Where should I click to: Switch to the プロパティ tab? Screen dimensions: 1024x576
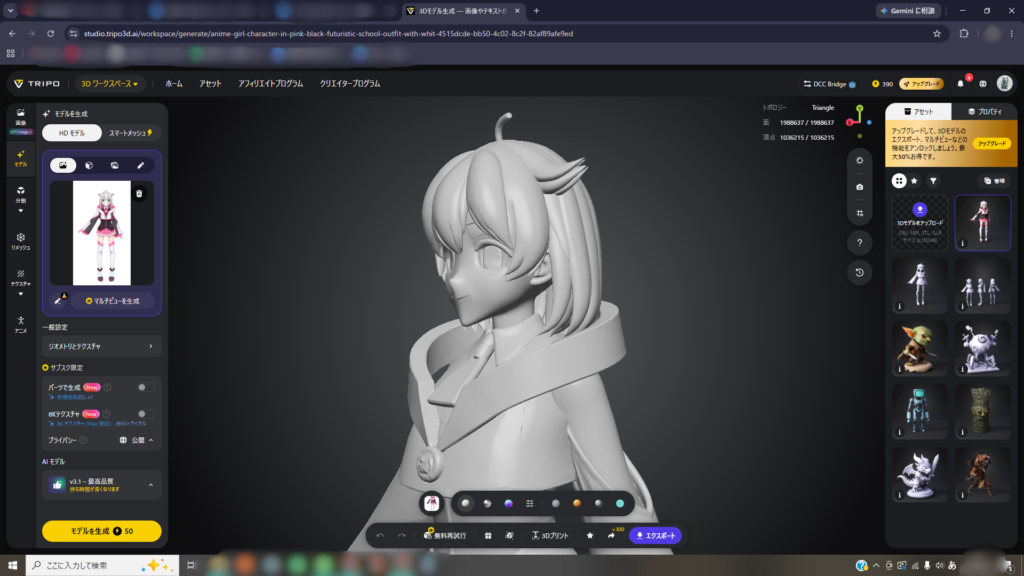click(x=985, y=112)
